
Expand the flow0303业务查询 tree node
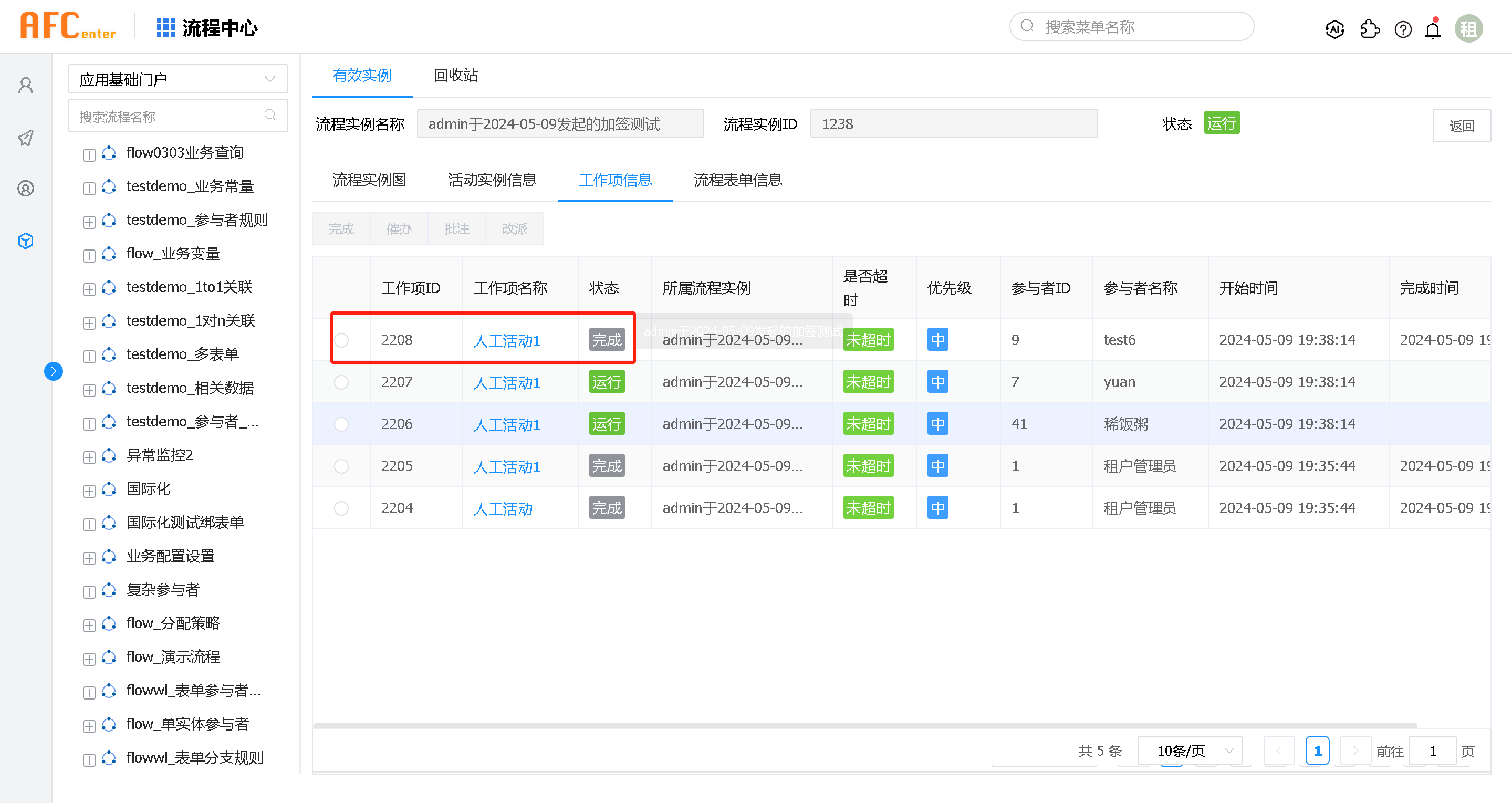[89, 155]
